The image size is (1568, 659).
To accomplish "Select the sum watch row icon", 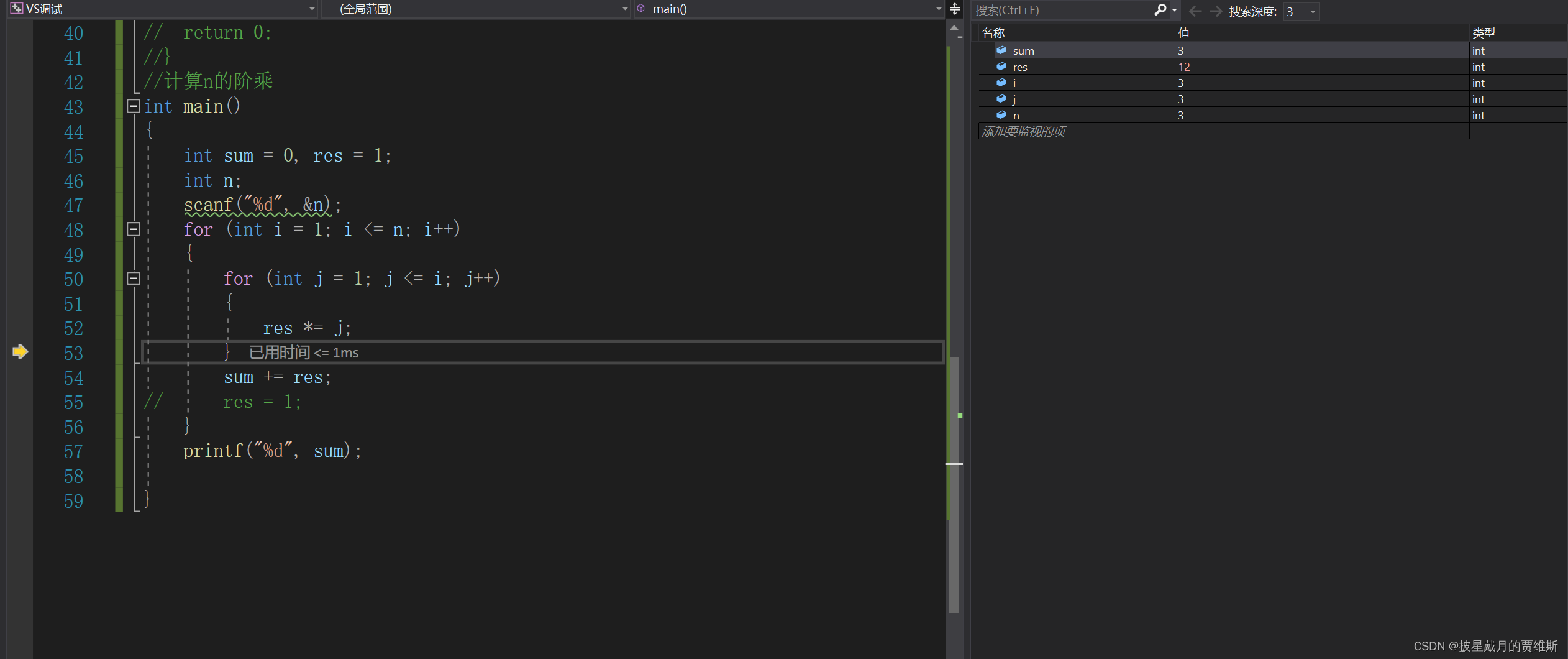I will click(x=1001, y=50).
